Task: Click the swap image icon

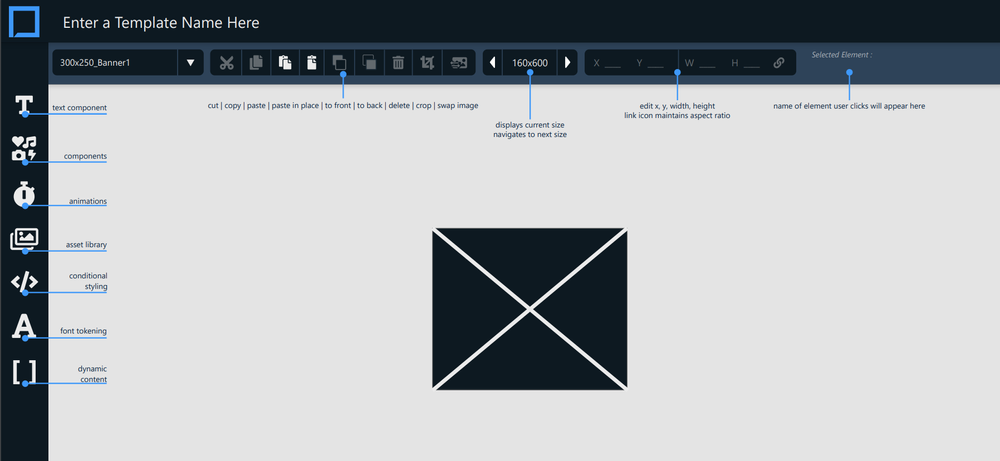Action: tap(459, 62)
